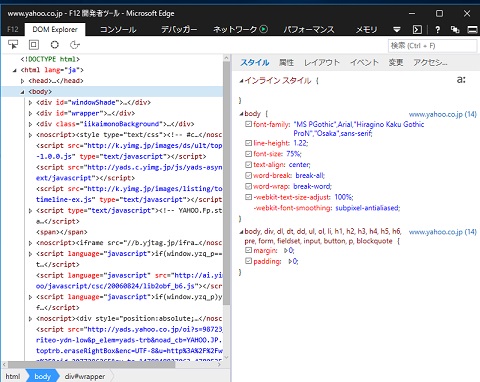Image resolution: width=480 pixels, height=382 pixels.
Task: Expand noscript iframe b.yjtag.jp node
Action: pos(30,243)
